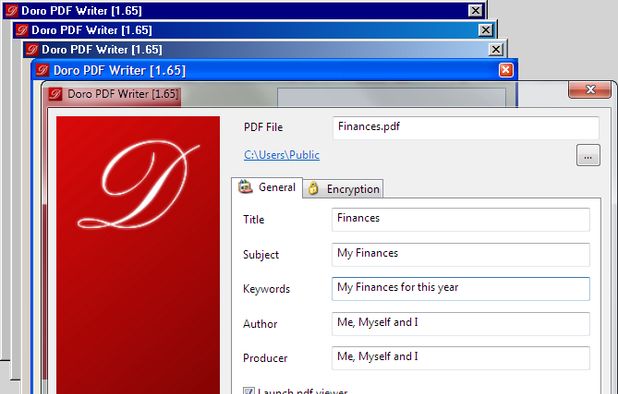Click the 'Producer' label text
618x394 pixels.
265,358
